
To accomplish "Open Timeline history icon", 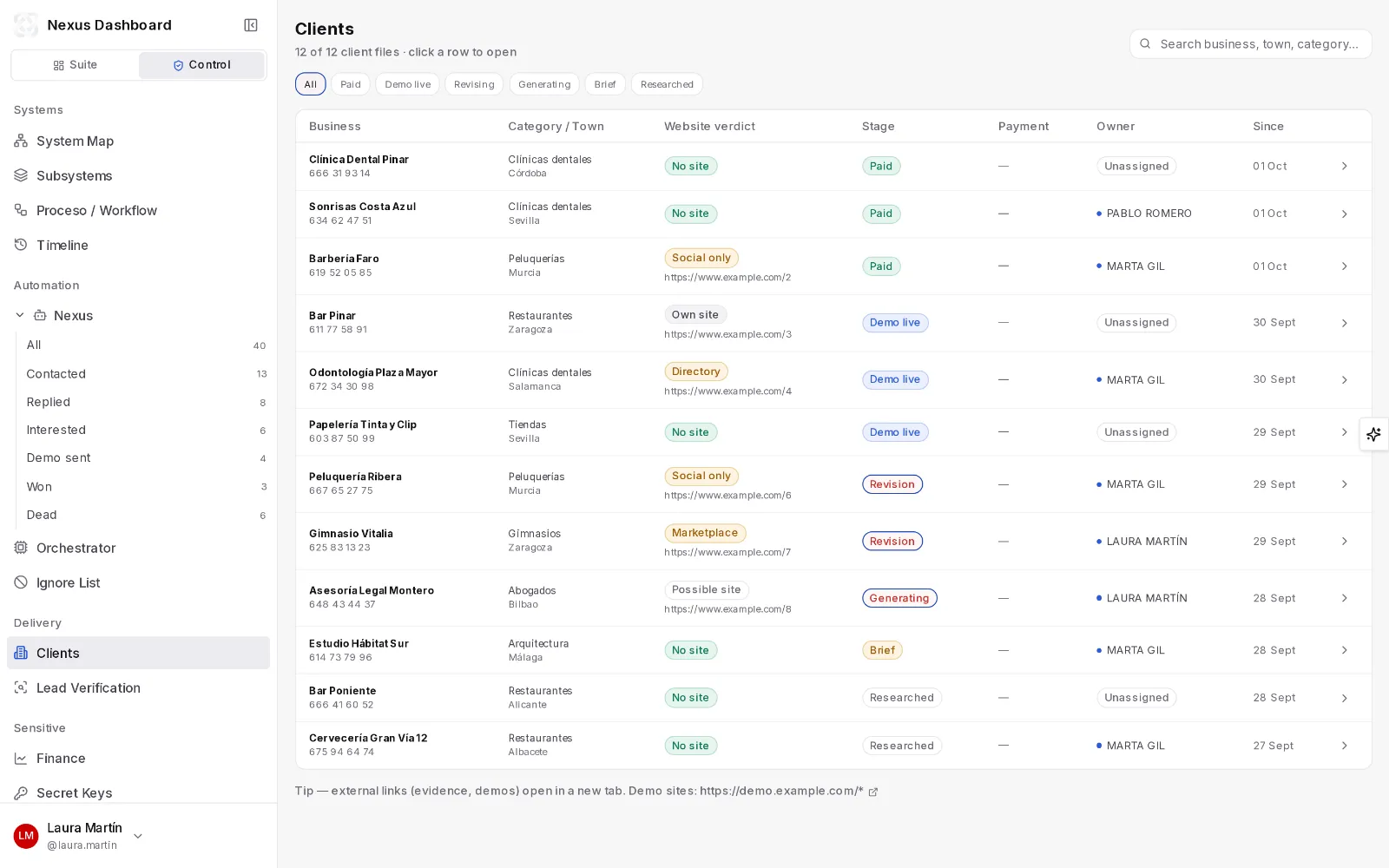I will pos(21,245).
